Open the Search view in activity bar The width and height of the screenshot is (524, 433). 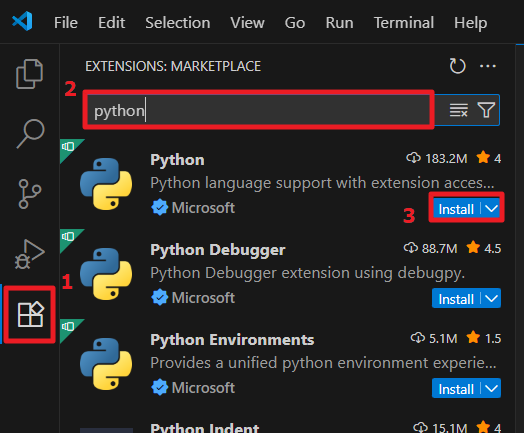pos(30,133)
